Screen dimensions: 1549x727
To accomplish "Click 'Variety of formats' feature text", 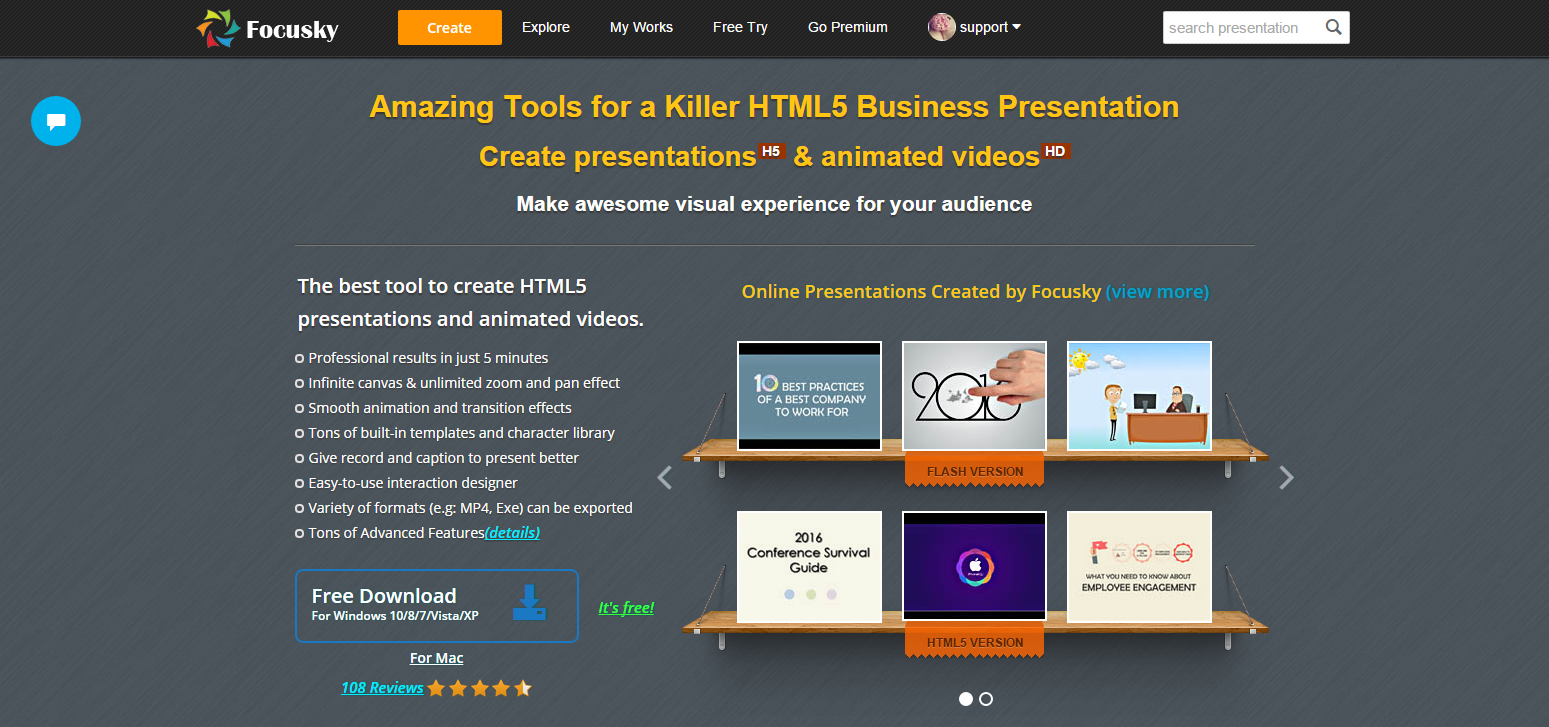I will pos(470,508).
